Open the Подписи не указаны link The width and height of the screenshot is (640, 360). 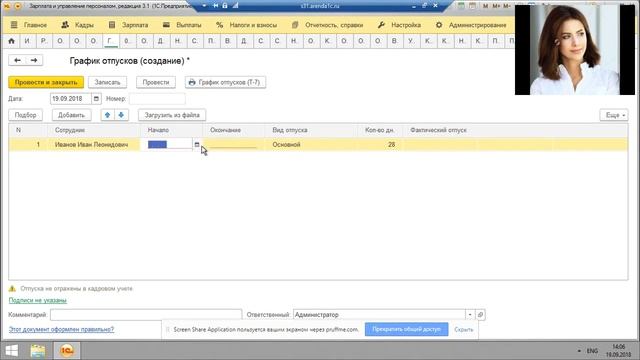click(x=38, y=300)
